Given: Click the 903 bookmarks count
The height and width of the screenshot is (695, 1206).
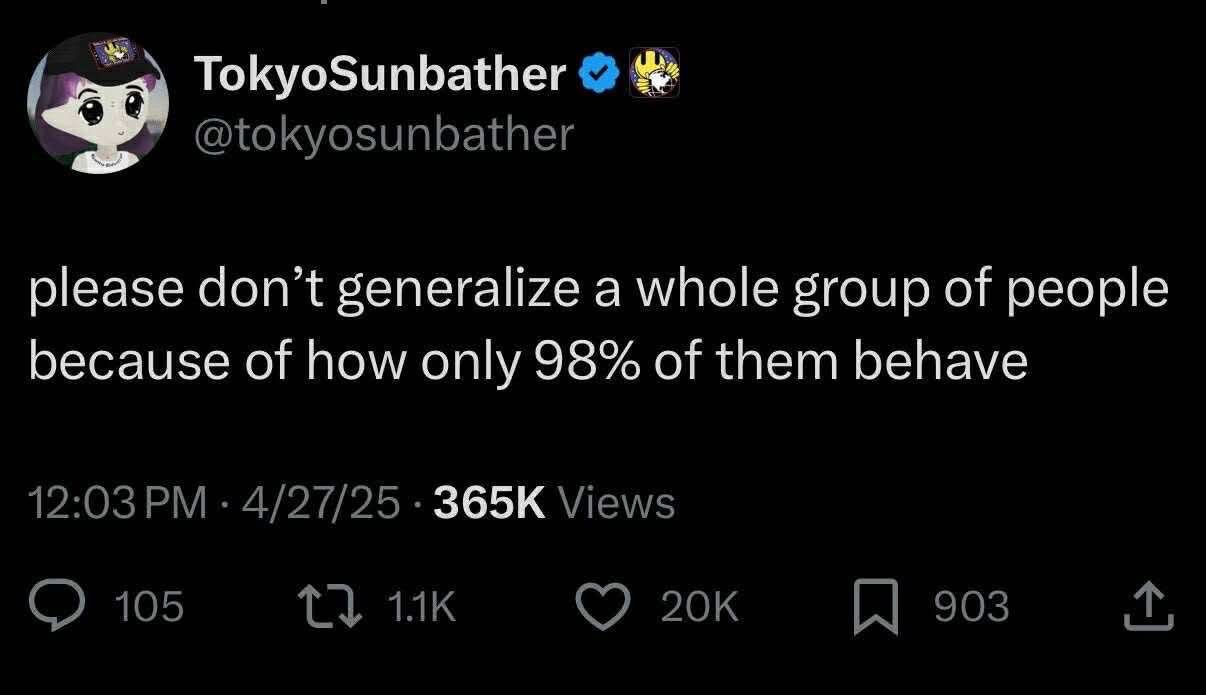Looking at the screenshot, I should tap(971, 607).
